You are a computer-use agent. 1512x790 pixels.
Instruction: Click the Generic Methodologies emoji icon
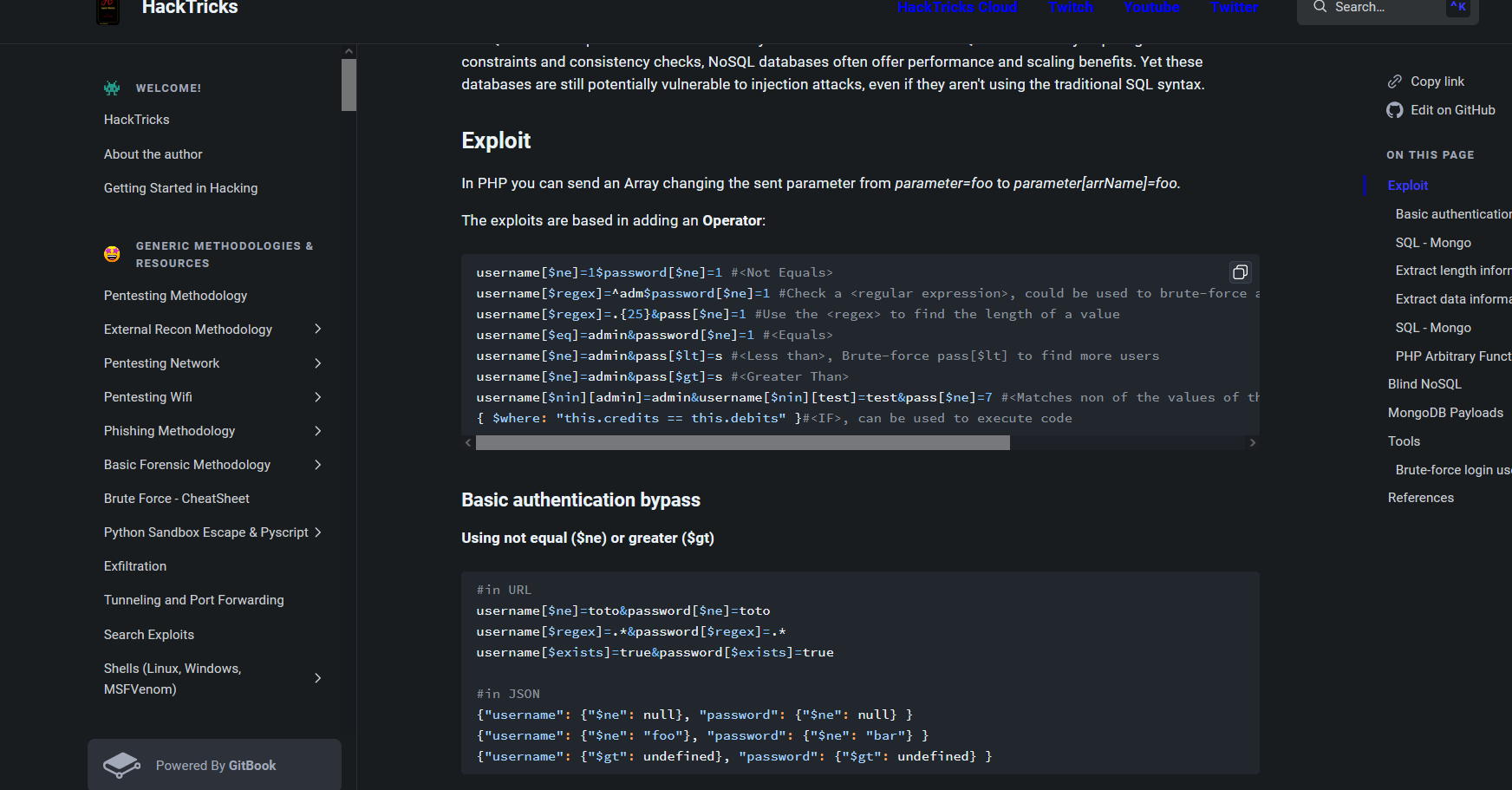click(x=112, y=254)
